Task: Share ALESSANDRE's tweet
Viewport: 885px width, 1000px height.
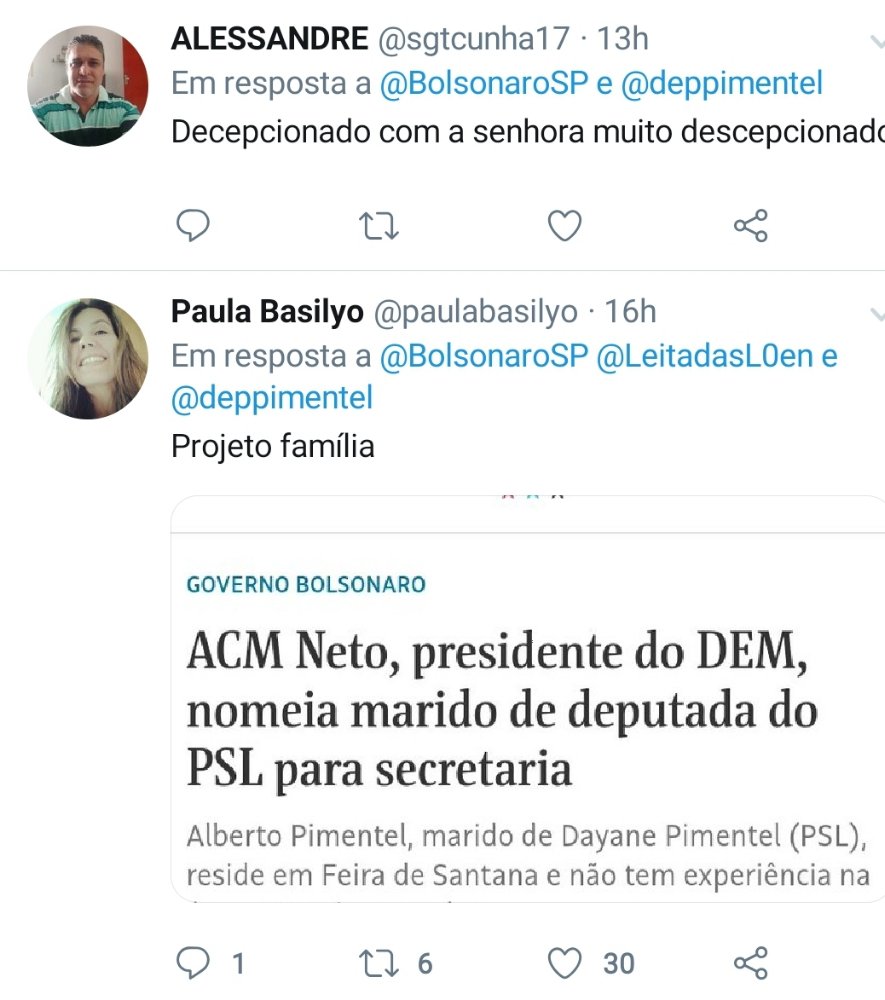Action: coord(750,227)
